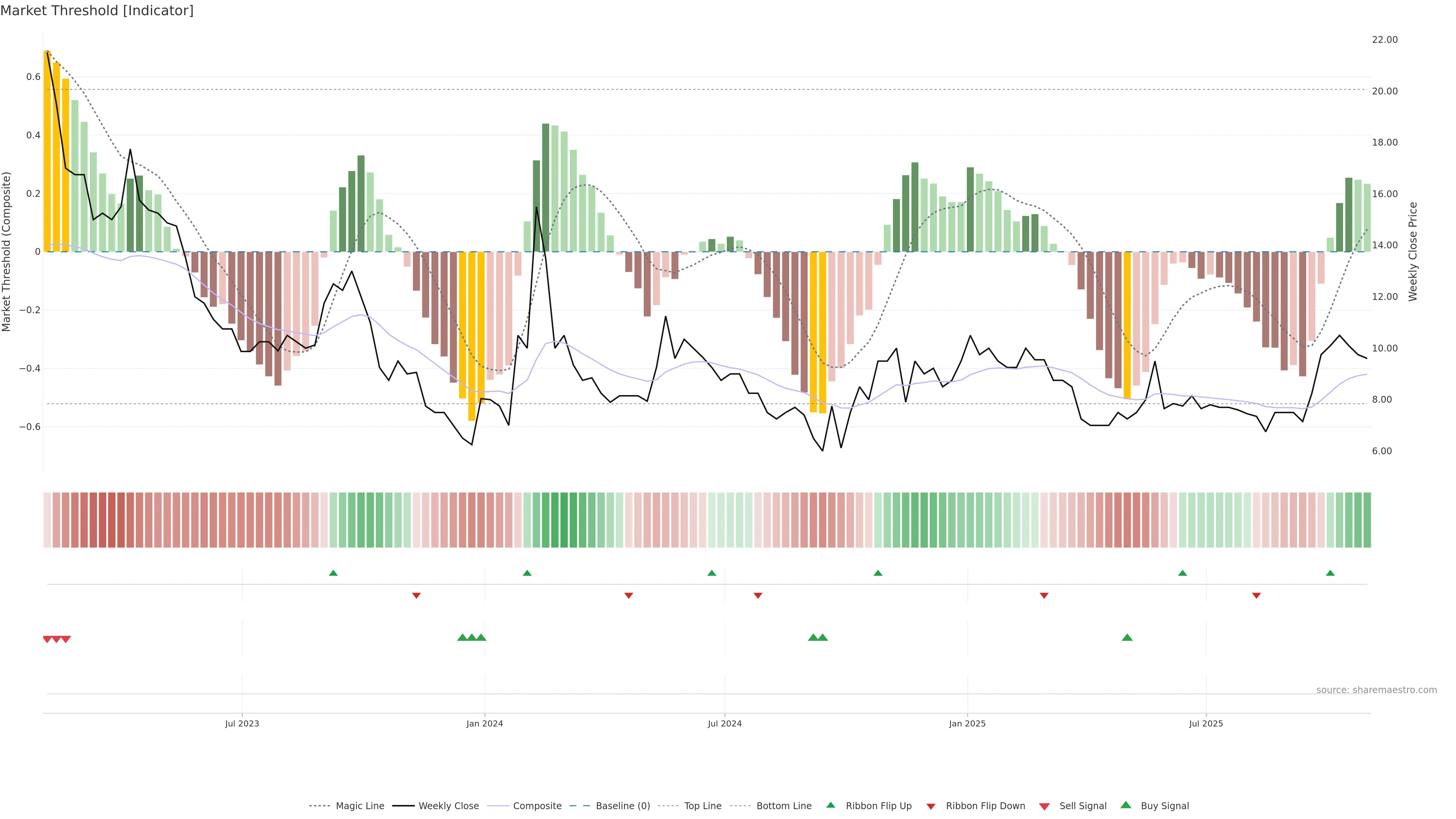This screenshot has height=819, width=1456.
Task: Click the Bottom Line legend entry
Action: click(x=783, y=806)
